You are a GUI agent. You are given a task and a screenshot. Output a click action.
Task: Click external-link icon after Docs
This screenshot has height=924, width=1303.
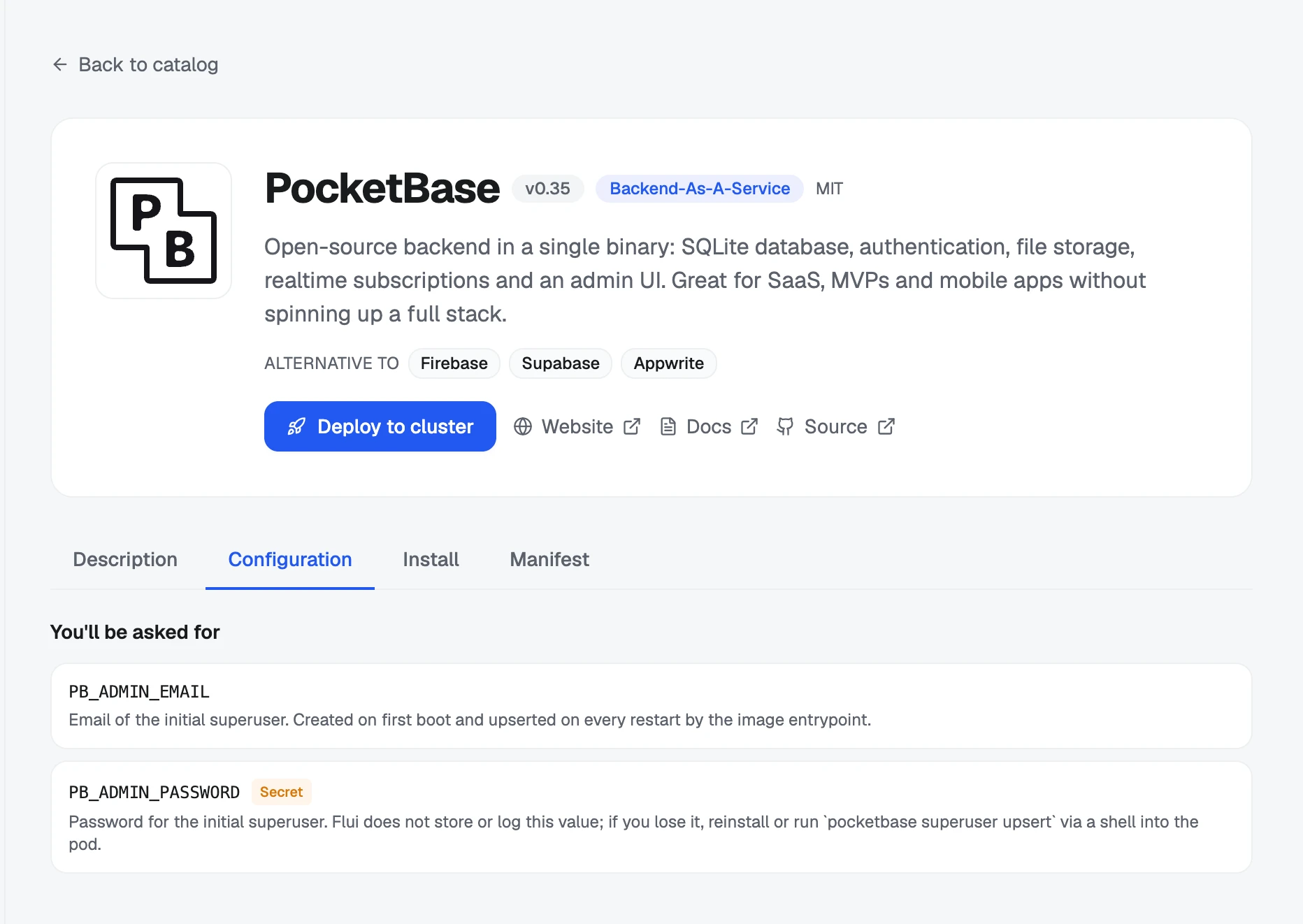click(x=749, y=426)
